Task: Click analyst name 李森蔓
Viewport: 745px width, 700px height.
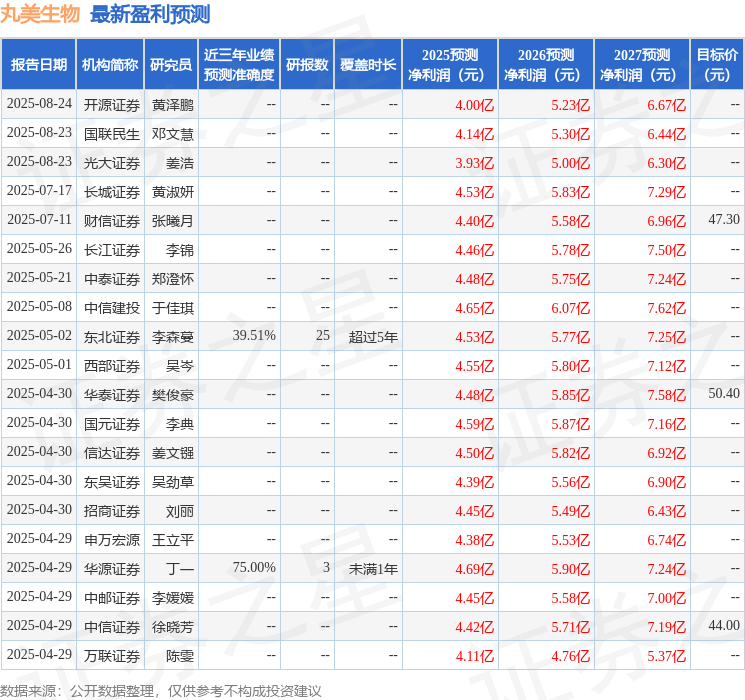Action: click(x=173, y=337)
